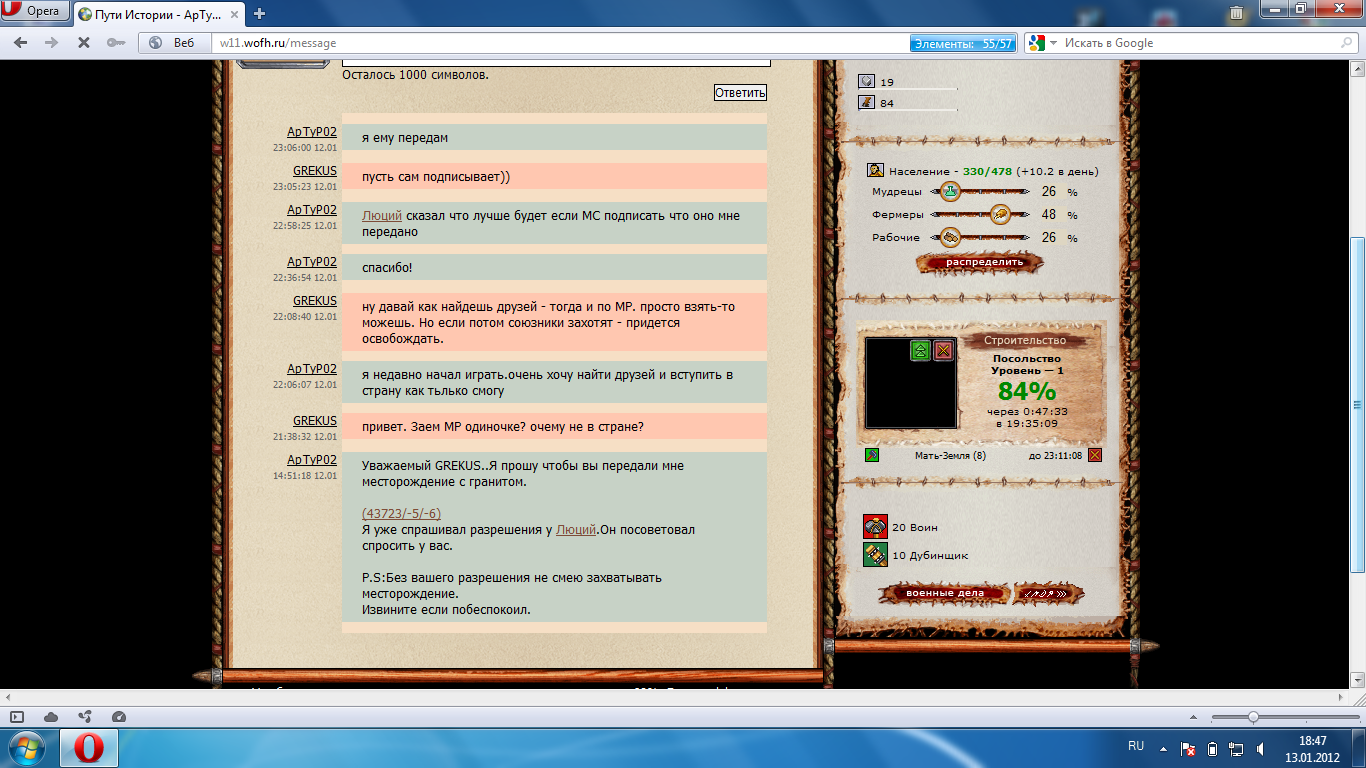1366x768 pixels.
Task: Open GREKUS profile from 22:08:40 message
Action: [x=315, y=301]
